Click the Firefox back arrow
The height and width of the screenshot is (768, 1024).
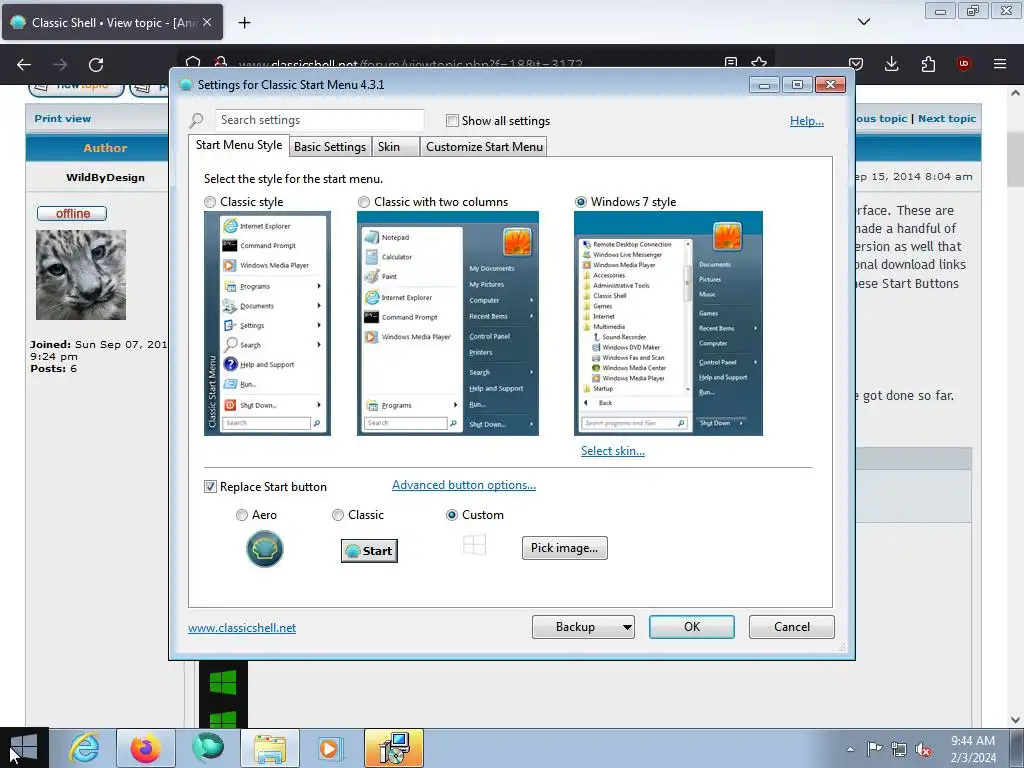[24, 64]
